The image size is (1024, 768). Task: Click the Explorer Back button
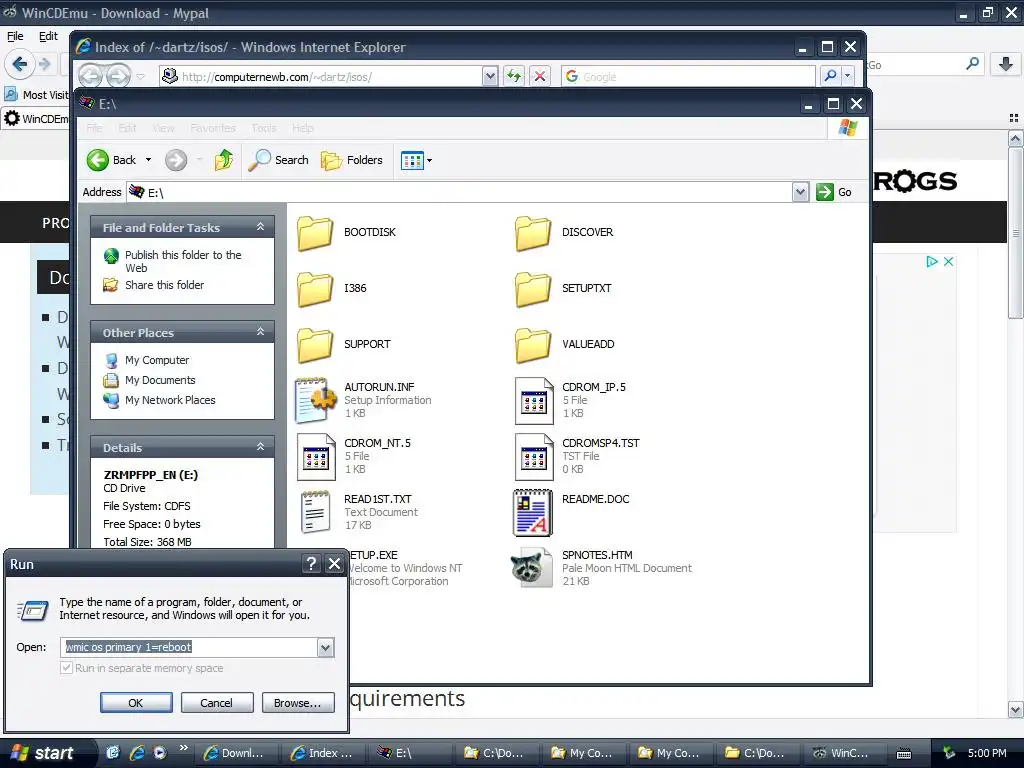[x=112, y=160]
